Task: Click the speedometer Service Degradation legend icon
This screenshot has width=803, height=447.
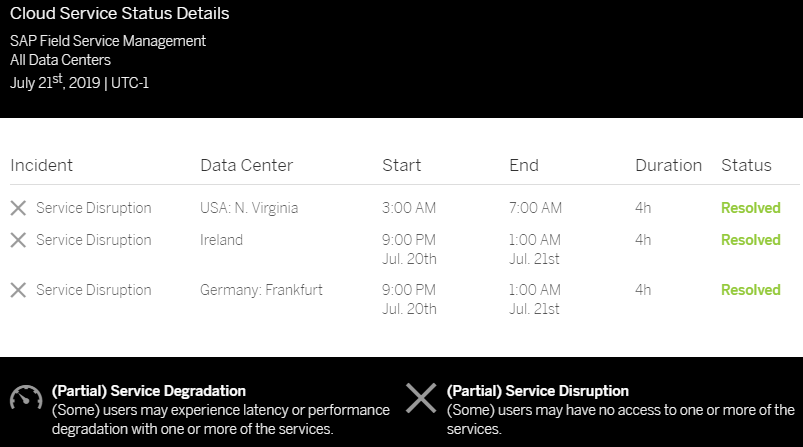Action: pos(26,398)
